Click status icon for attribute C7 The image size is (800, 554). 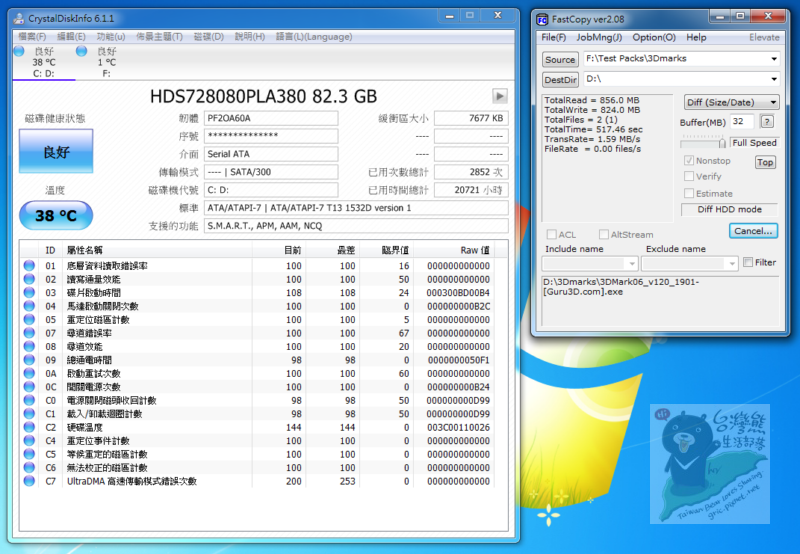pos(29,481)
